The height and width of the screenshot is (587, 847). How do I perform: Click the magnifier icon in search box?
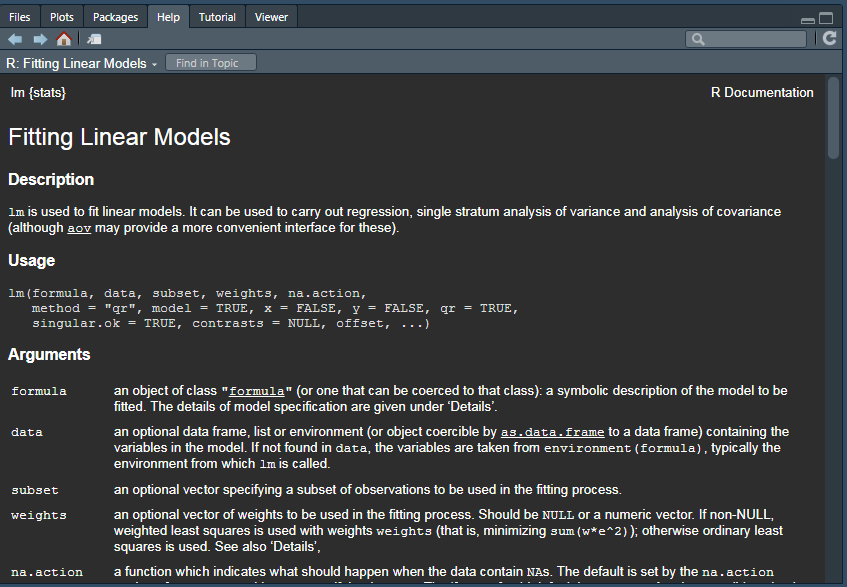(697, 39)
